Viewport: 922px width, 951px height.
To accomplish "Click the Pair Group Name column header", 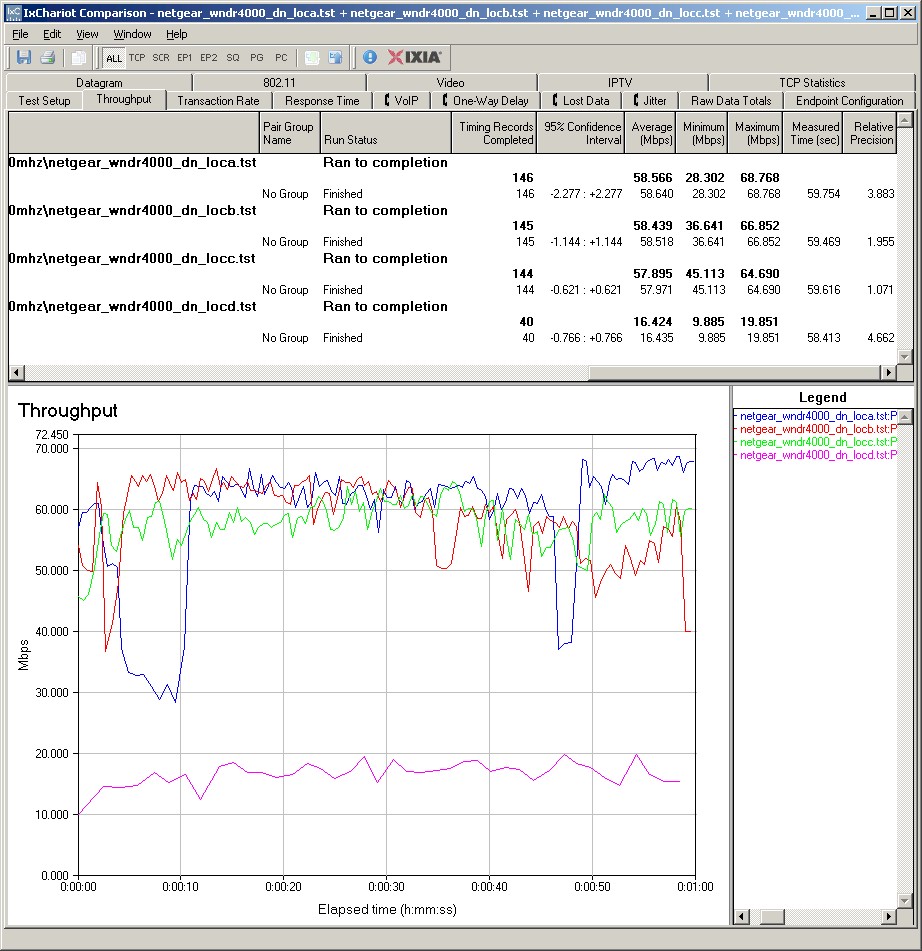I will pos(289,133).
